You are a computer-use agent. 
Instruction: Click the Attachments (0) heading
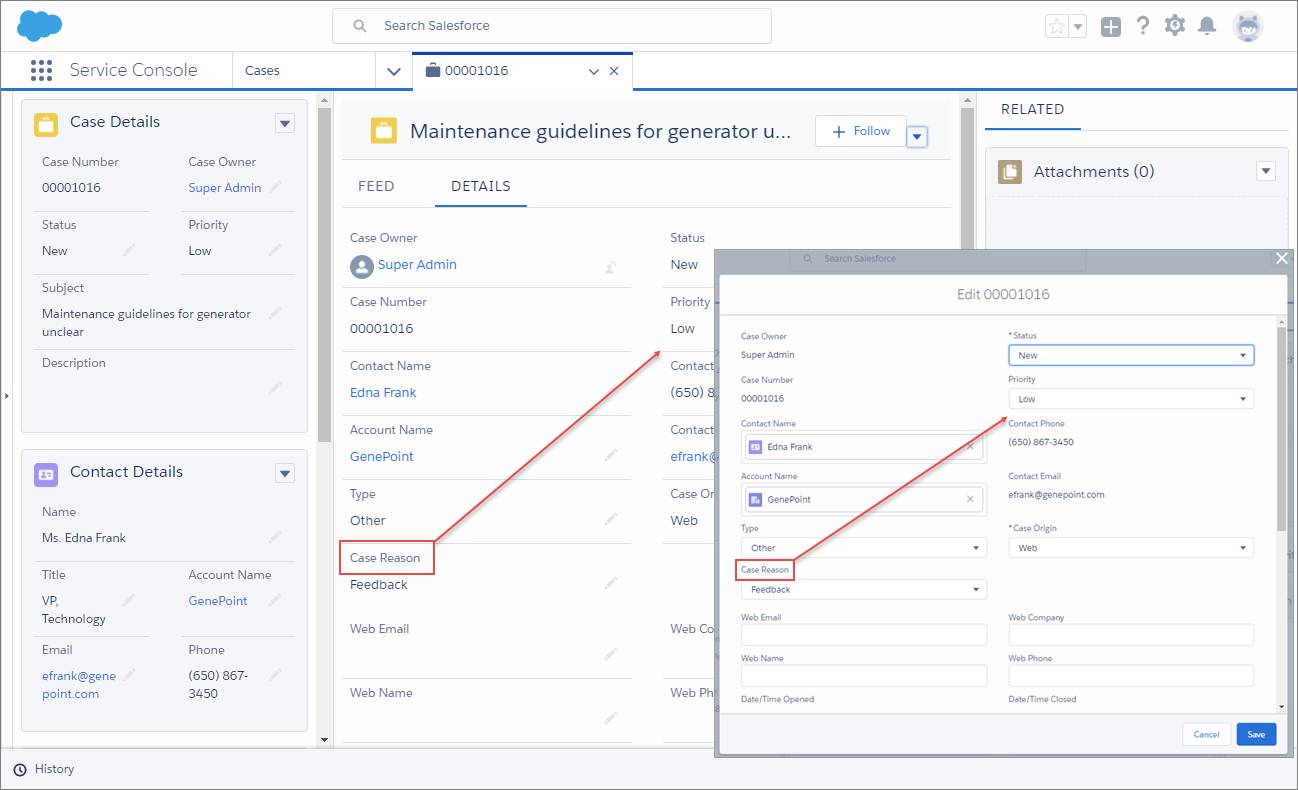(x=1094, y=171)
